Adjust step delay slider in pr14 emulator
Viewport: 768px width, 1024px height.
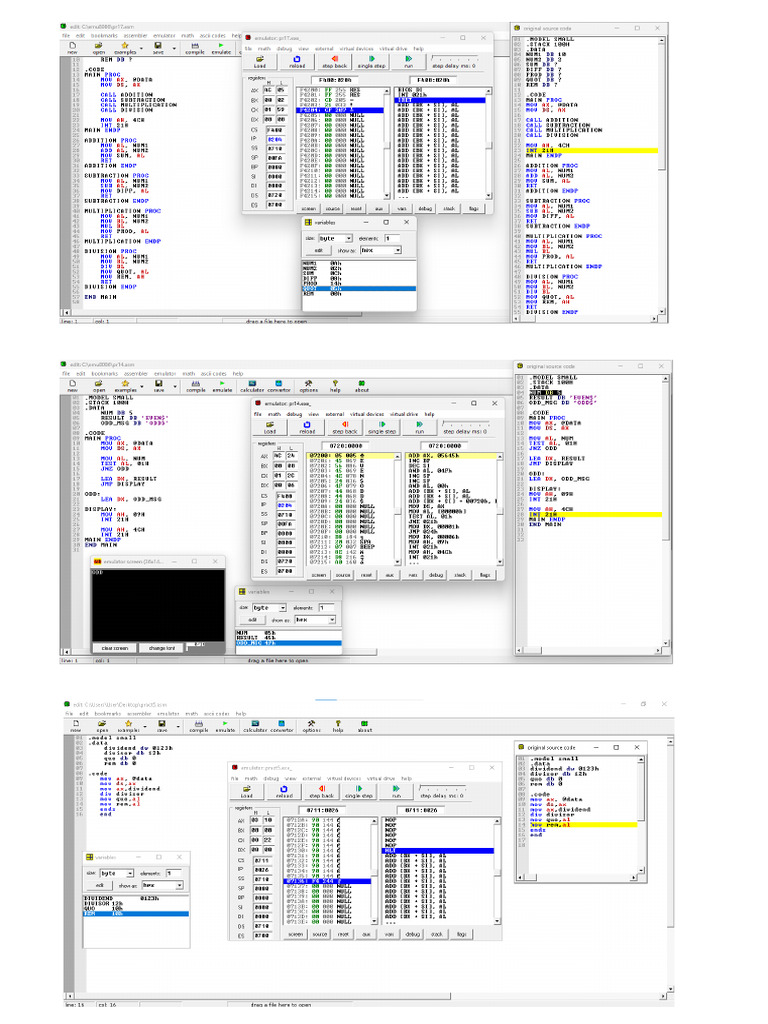pyautogui.click(x=468, y=424)
